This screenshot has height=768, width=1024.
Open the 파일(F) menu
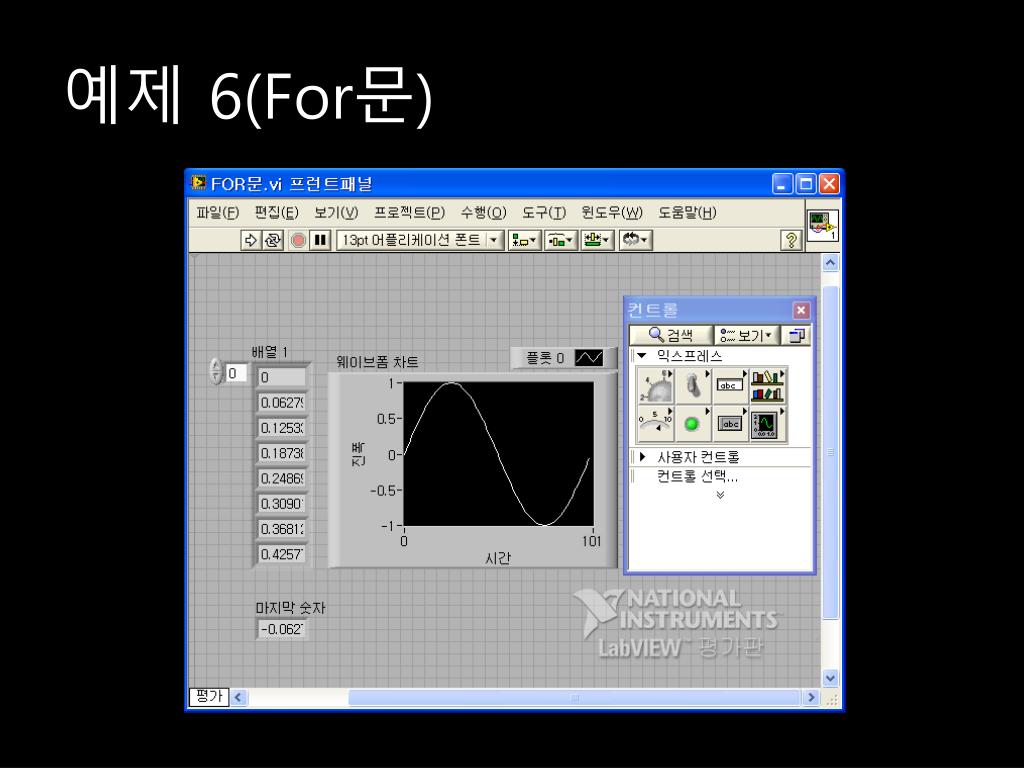pyautogui.click(x=217, y=212)
